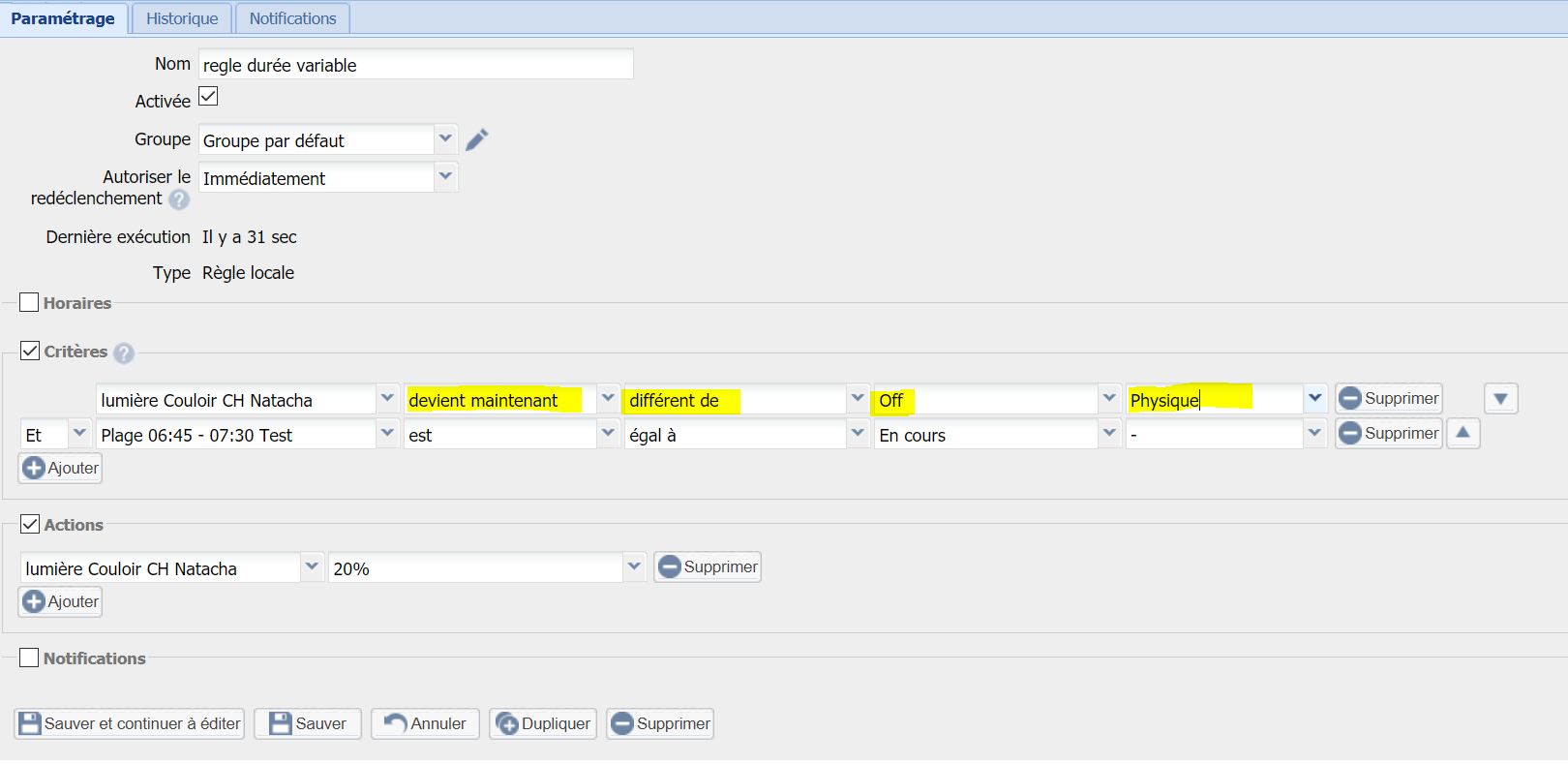1568x765 pixels.
Task: Uncheck the Activée checkbox
Action: pyautogui.click(x=208, y=97)
